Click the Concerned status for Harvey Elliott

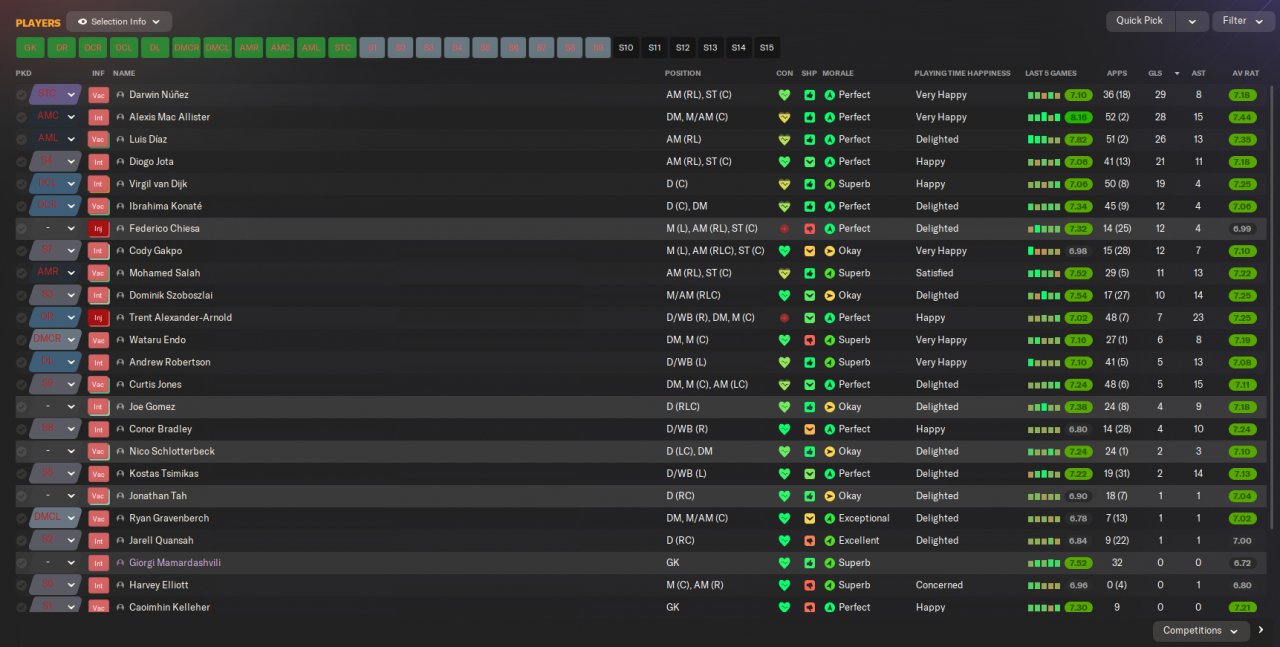click(939, 585)
